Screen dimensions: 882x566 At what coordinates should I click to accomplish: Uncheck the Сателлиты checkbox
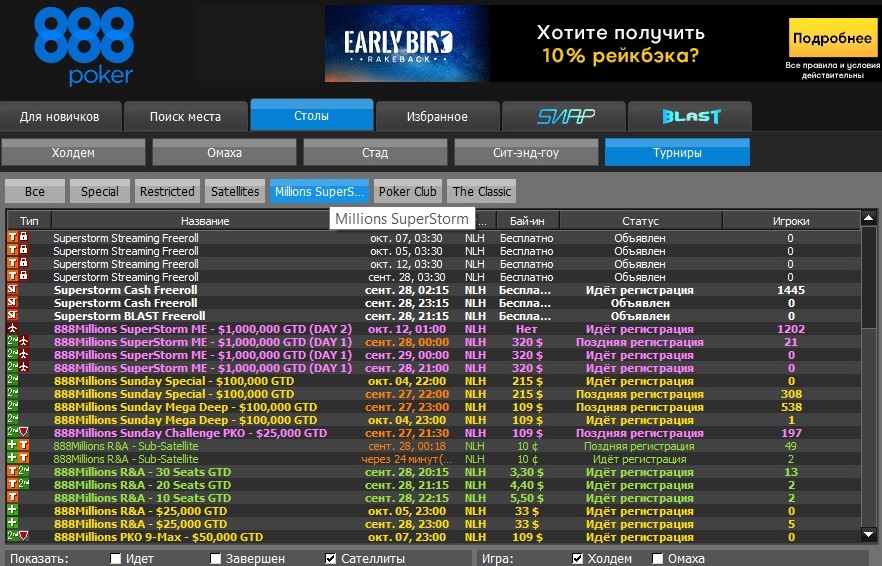tap(331, 559)
